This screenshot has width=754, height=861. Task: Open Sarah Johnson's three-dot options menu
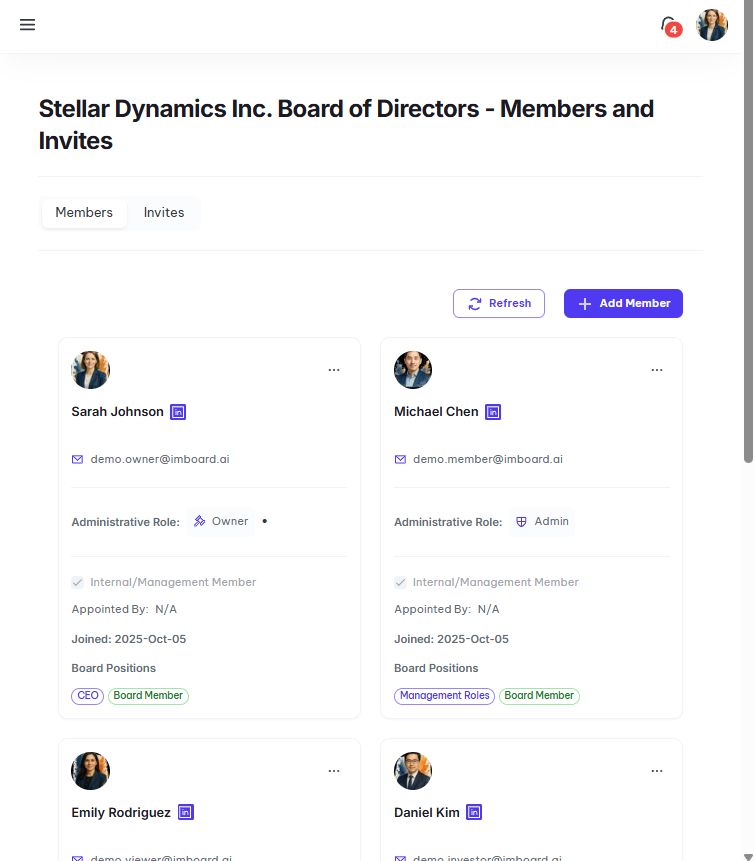point(334,370)
